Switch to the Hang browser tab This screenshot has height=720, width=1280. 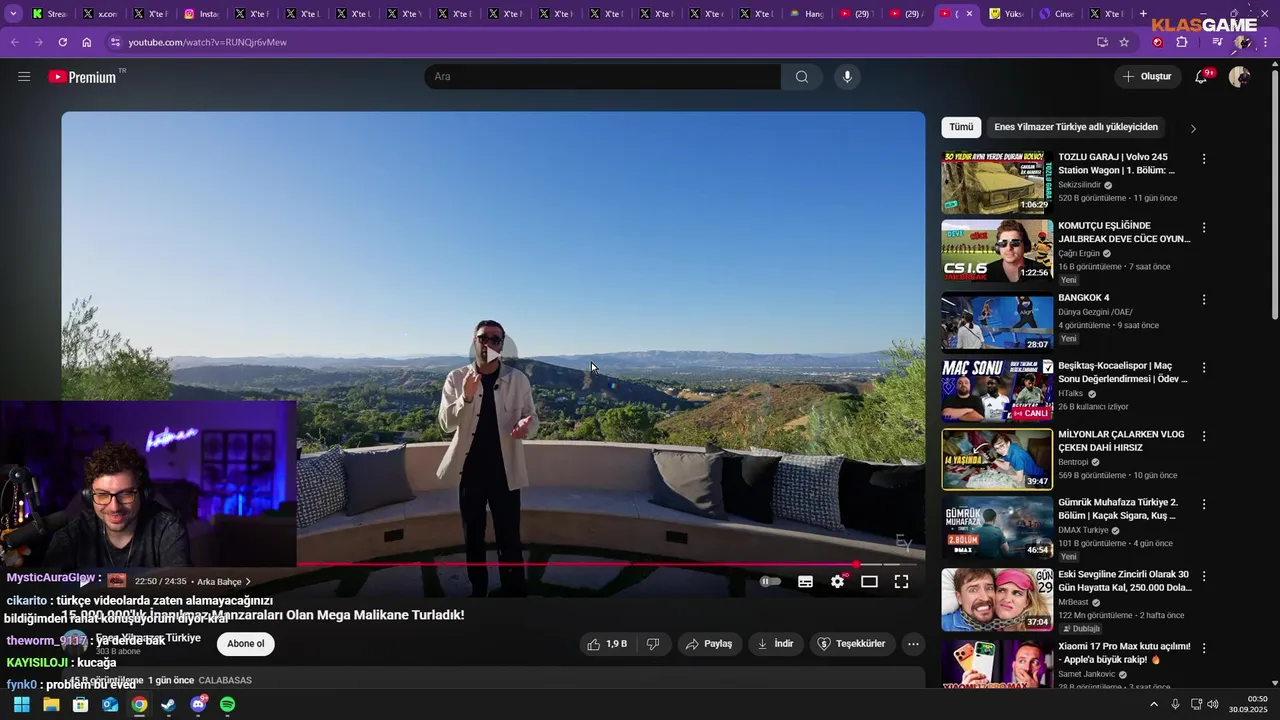(x=807, y=14)
